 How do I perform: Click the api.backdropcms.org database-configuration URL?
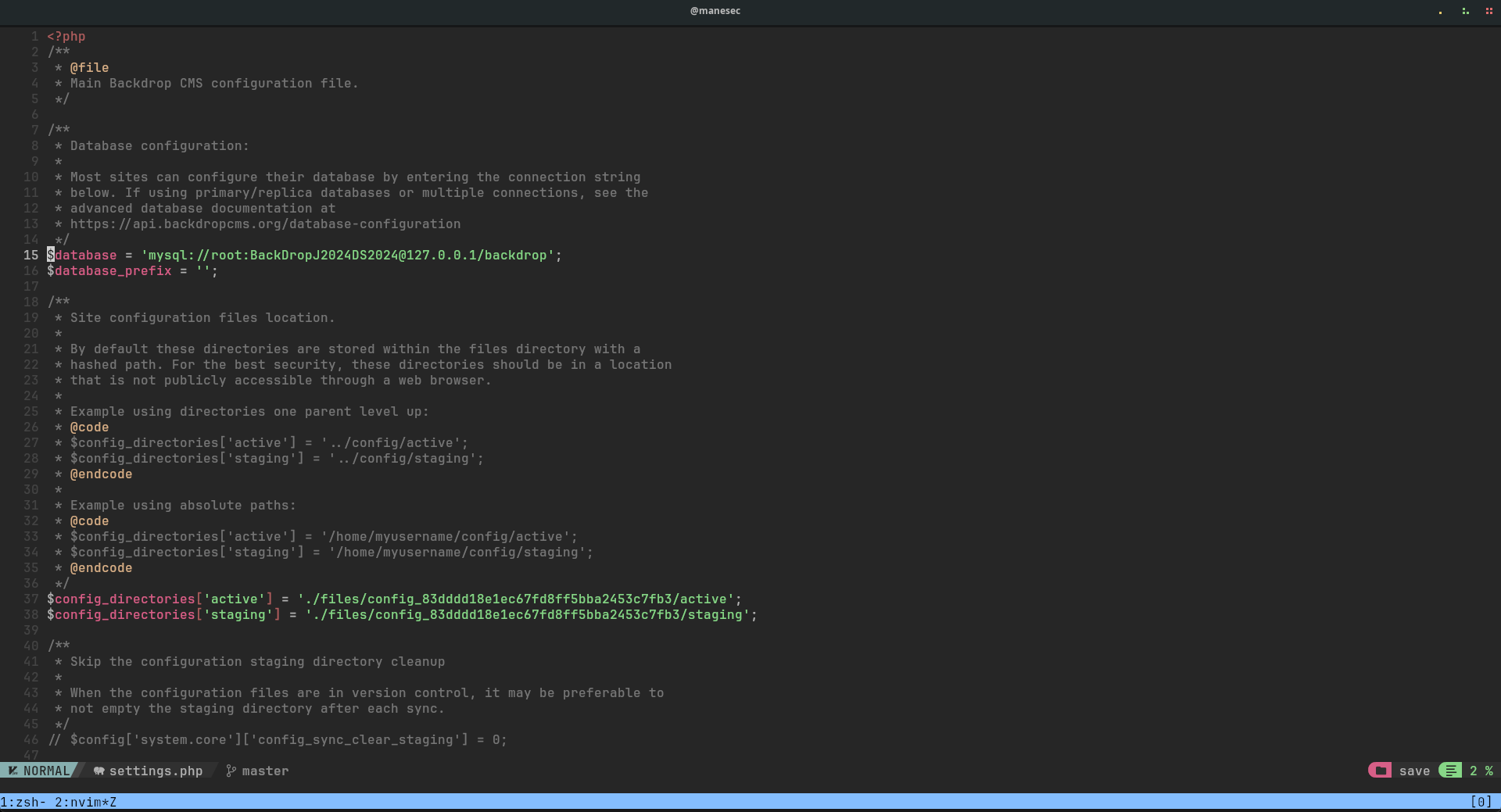point(266,224)
